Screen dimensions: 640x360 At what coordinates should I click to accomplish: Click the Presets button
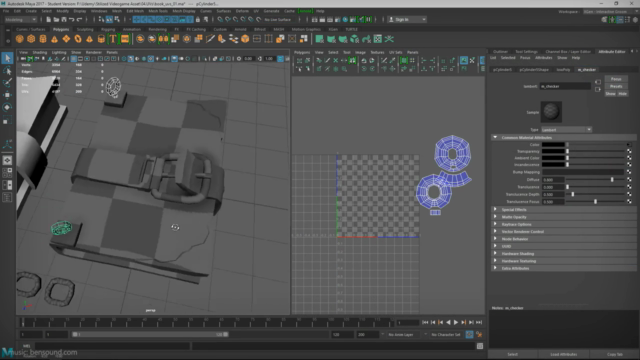pyautogui.click(x=616, y=86)
